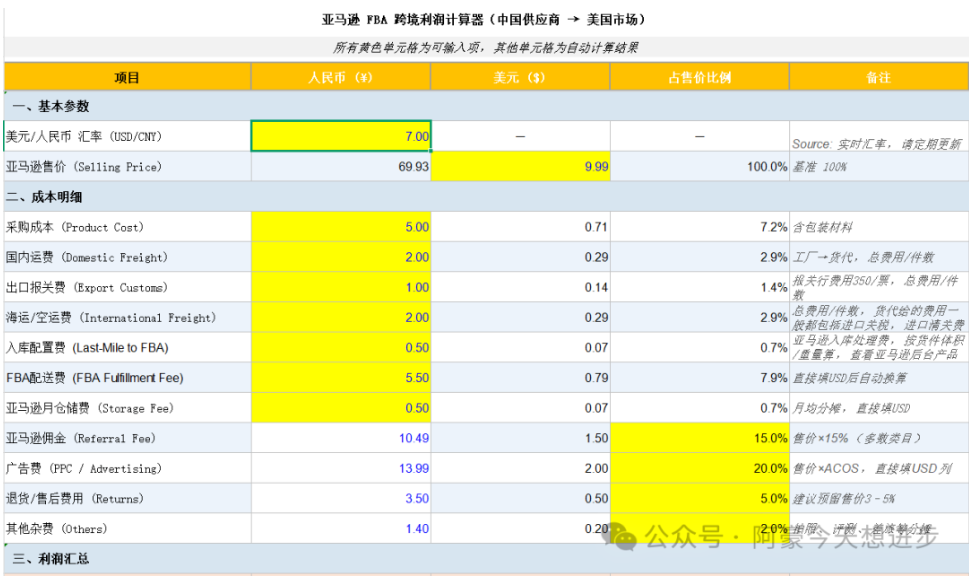Click FBA Fulfillment Fee ratio 7.9%

774,377
